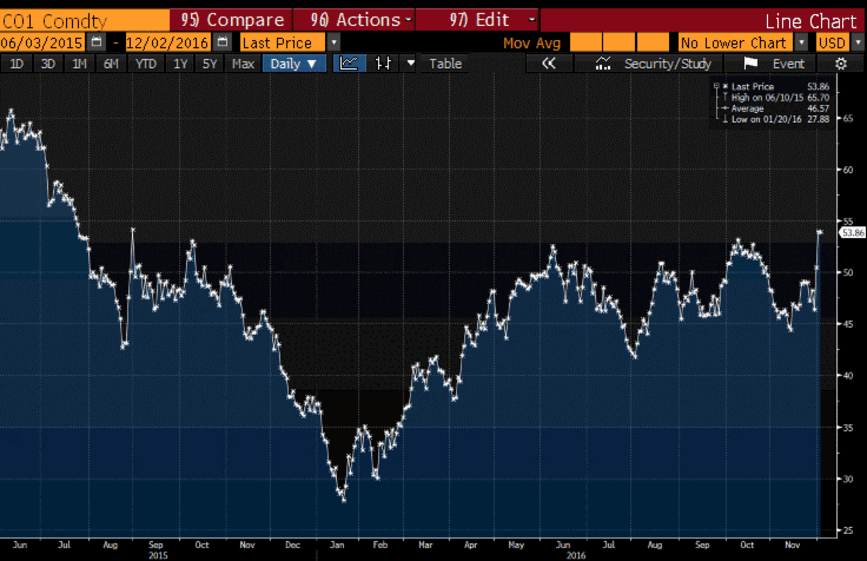Click the CO1 Comdty security field

click(85, 20)
